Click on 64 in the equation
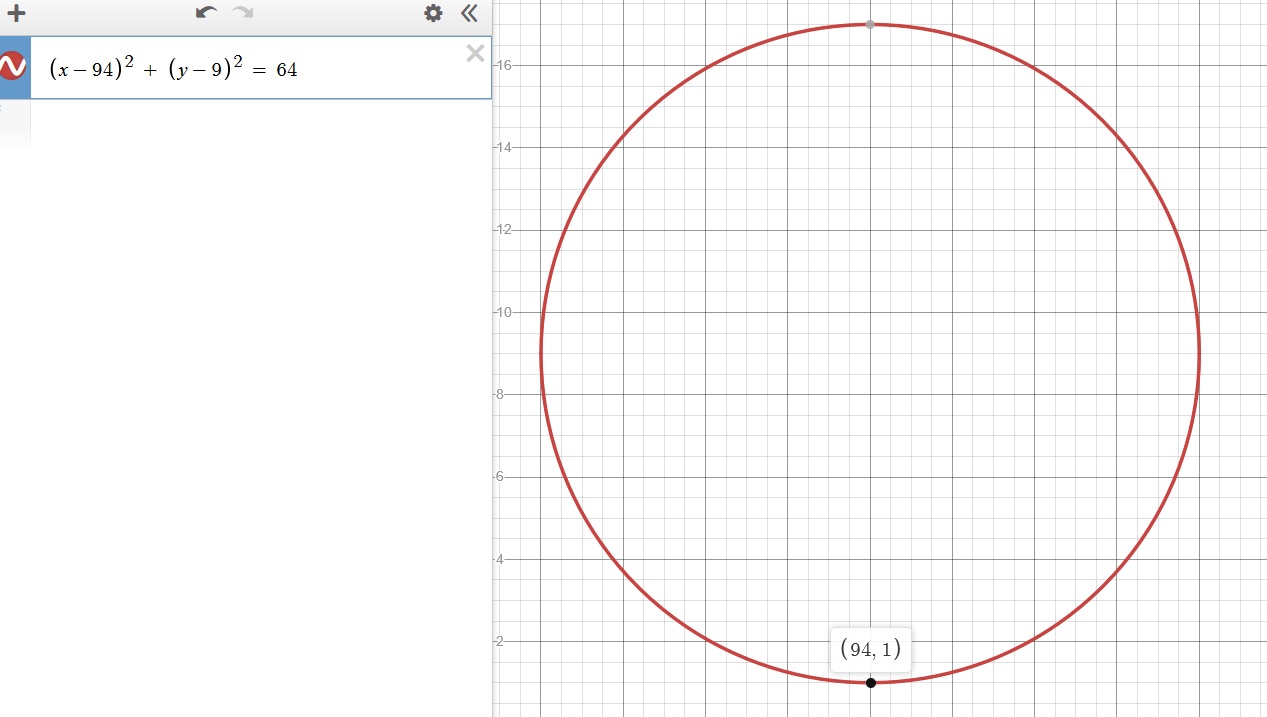This screenshot has height=717, width=1267. click(x=287, y=70)
